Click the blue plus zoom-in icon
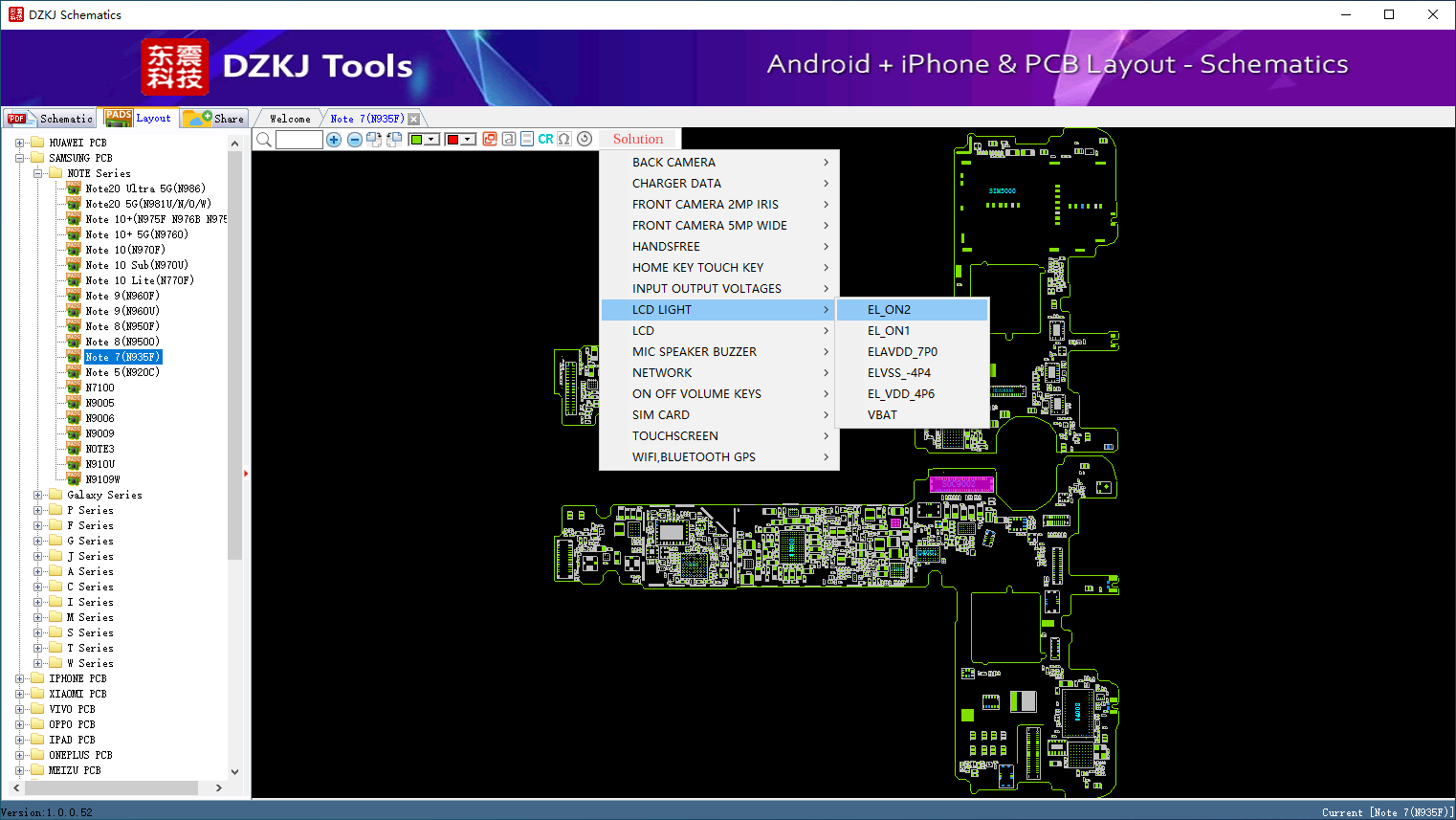Viewport: 1456px width, 820px height. click(334, 140)
